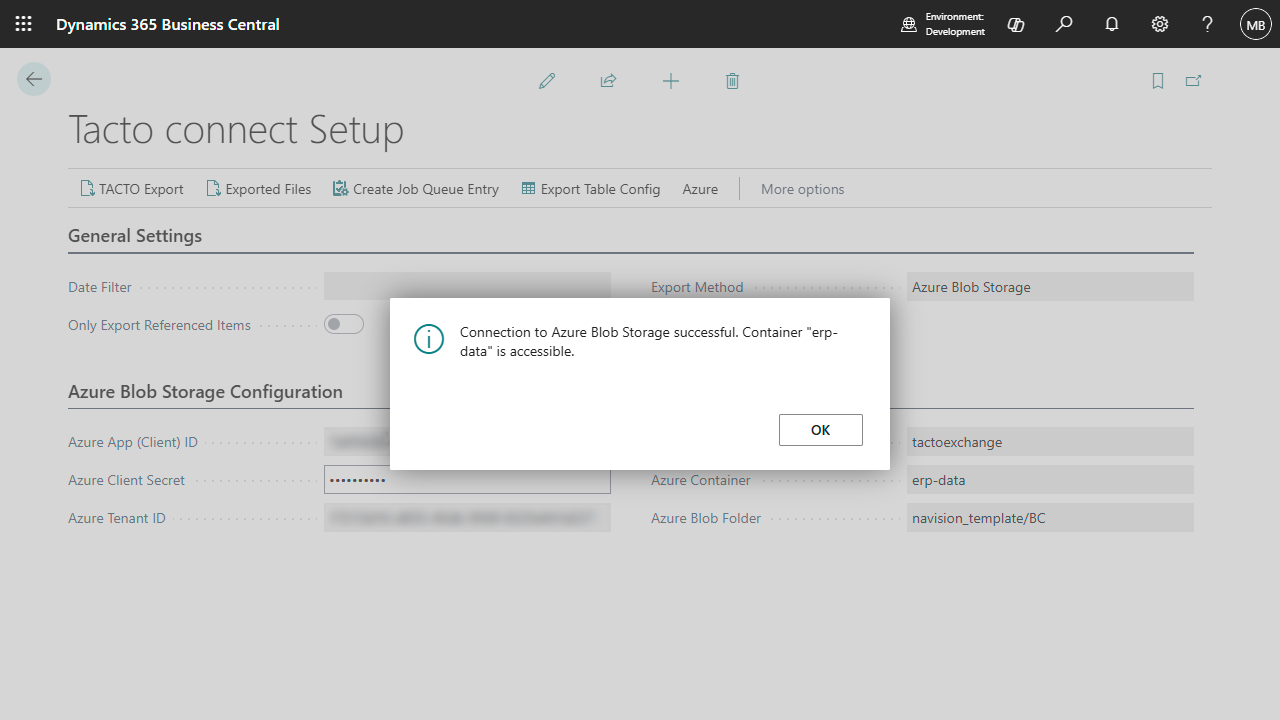Toggle Only Export Referenced Items switch

343,324
